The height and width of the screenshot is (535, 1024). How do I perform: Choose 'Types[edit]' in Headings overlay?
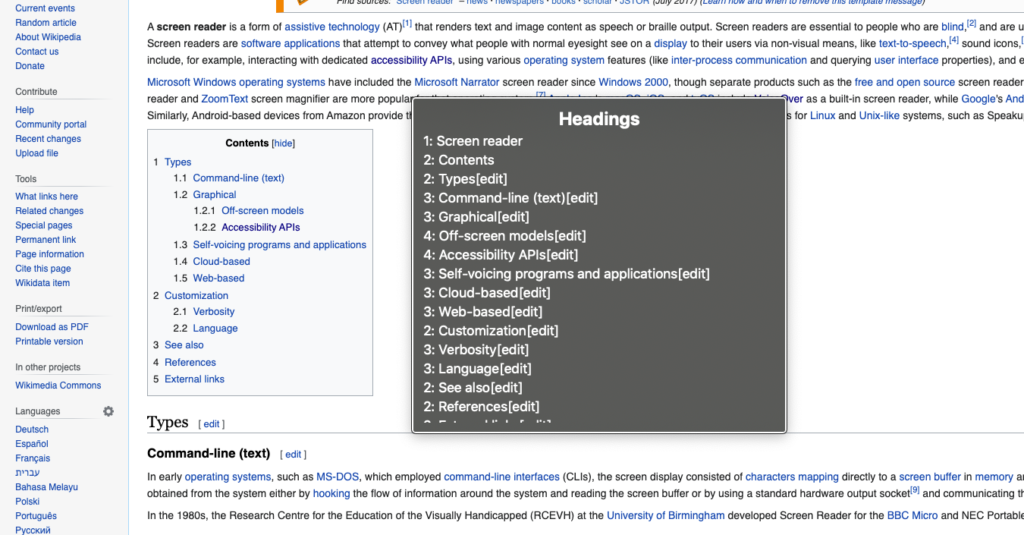465,179
